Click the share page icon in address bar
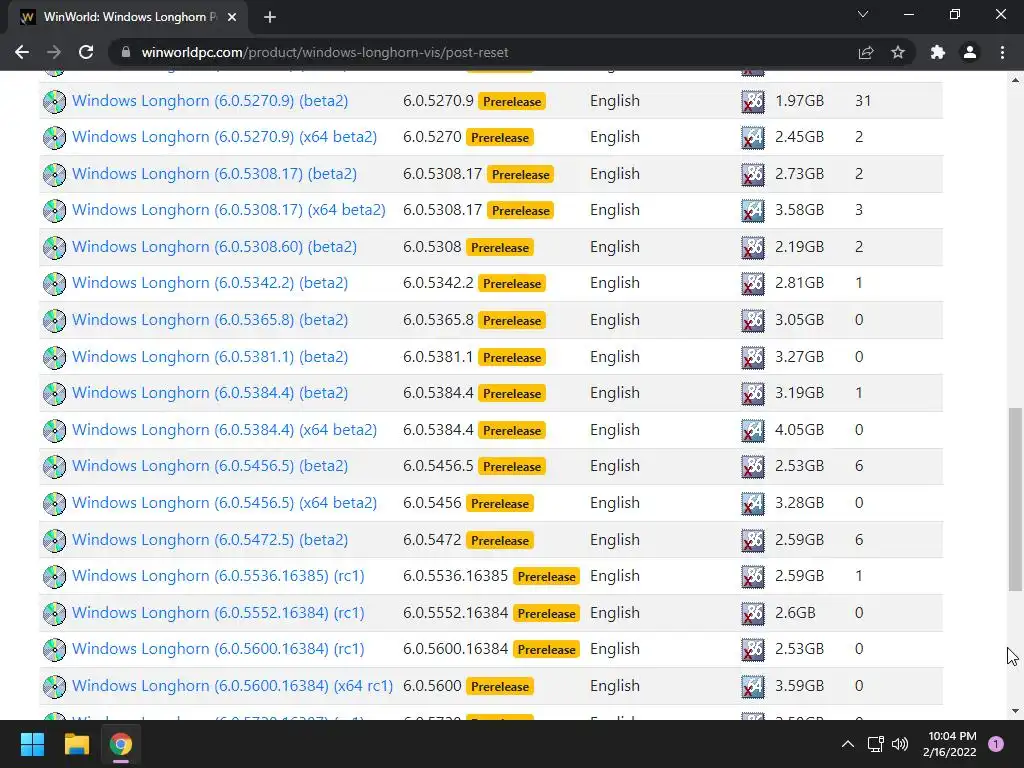Image resolution: width=1024 pixels, height=768 pixels. (x=866, y=52)
